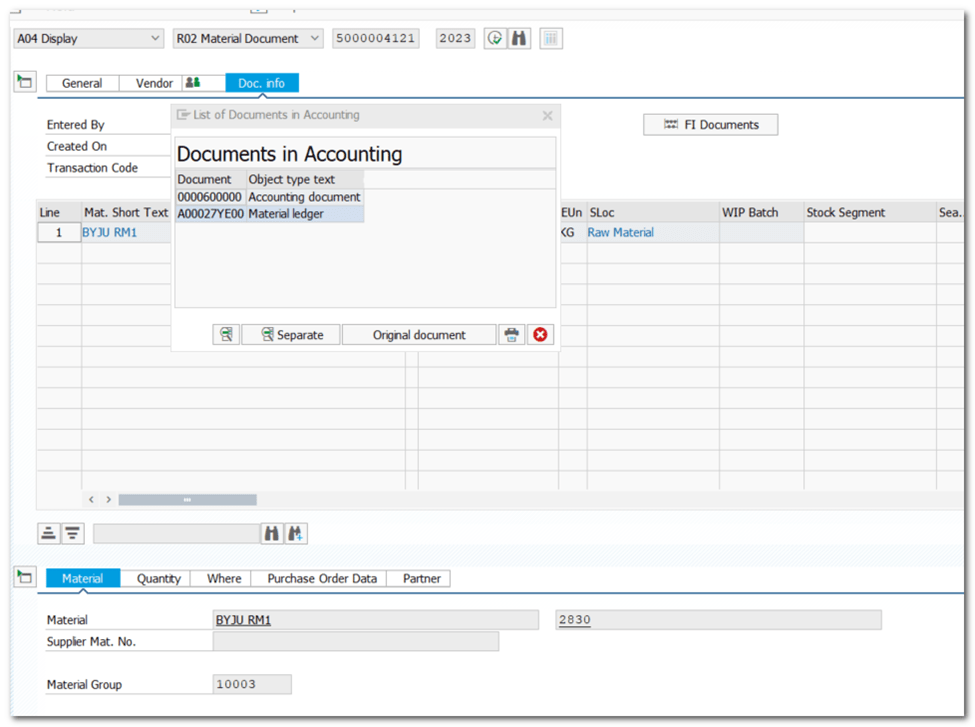Click the item table horizontal scrollbar thumb

187,499
